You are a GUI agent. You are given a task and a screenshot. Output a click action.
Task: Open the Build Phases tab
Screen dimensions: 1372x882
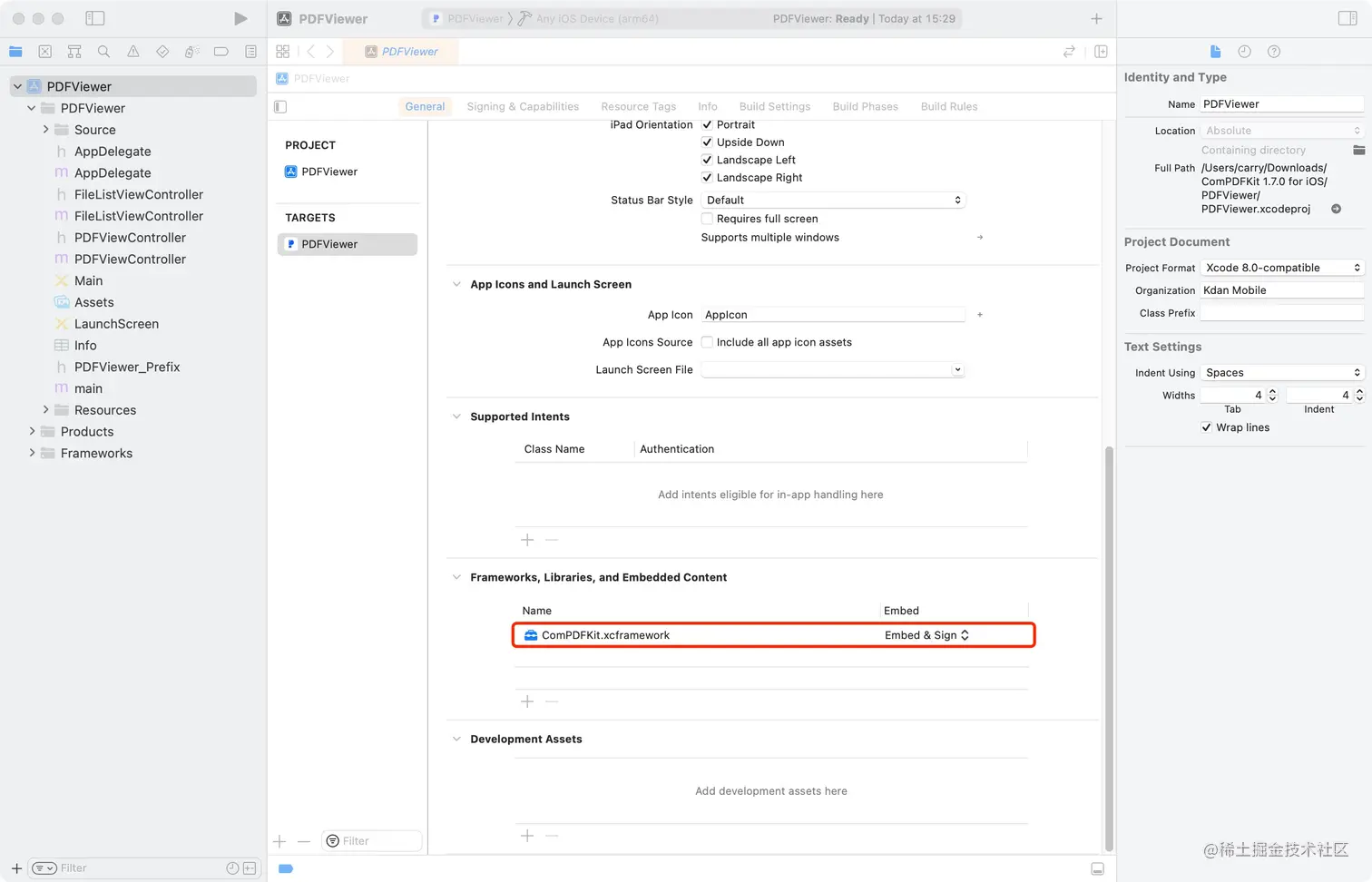(x=866, y=106)
